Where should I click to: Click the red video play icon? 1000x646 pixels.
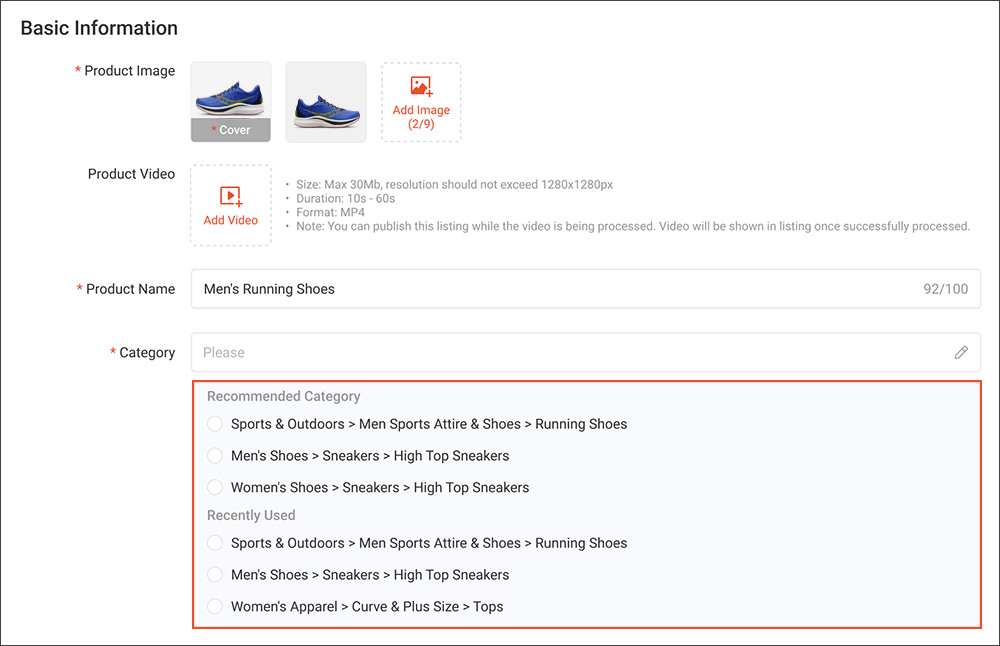230,196
